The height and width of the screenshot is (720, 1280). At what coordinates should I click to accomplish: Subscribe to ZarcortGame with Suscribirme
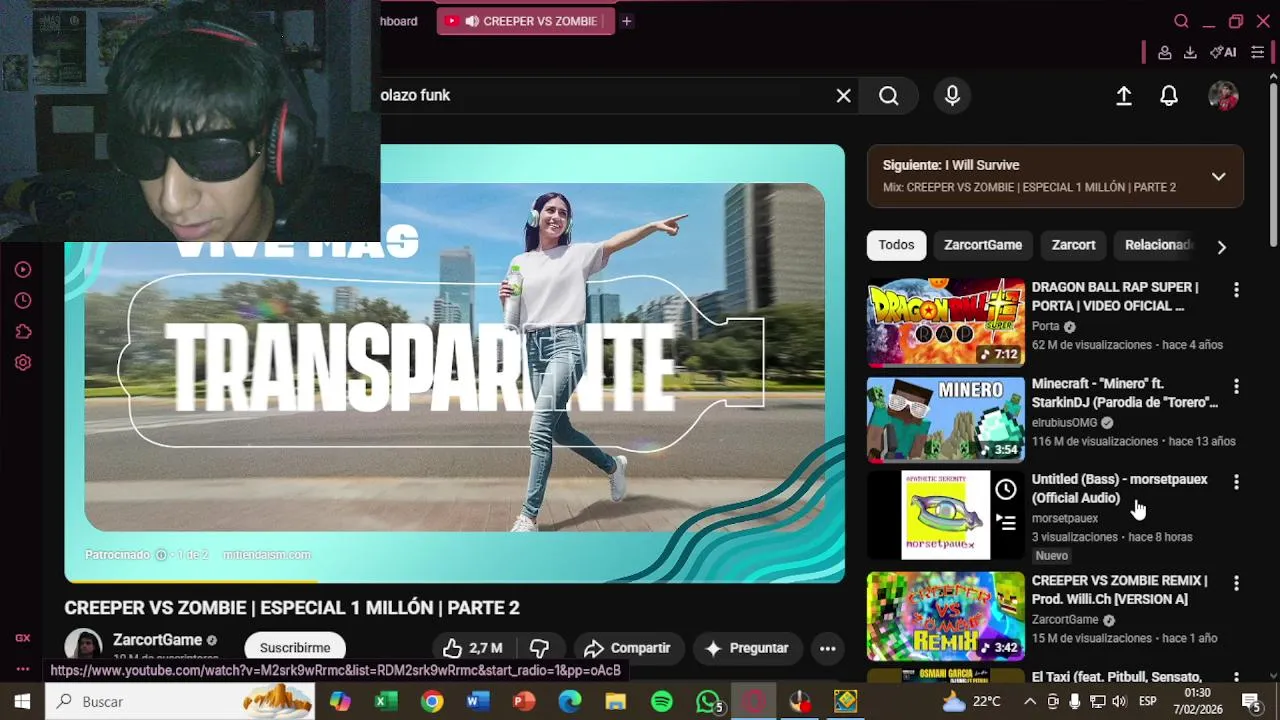coord(295,648)
